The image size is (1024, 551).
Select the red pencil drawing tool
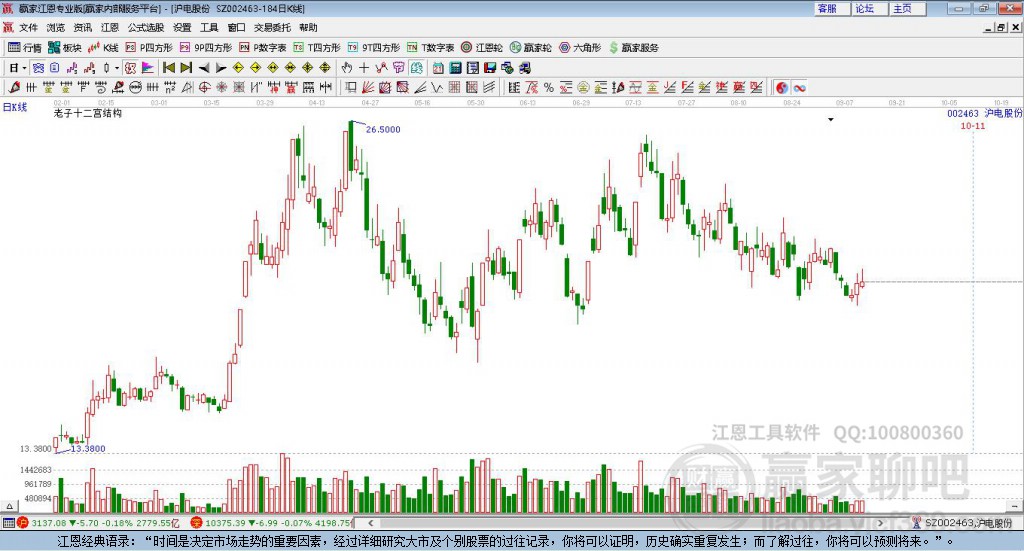click(x=14, y=87)
